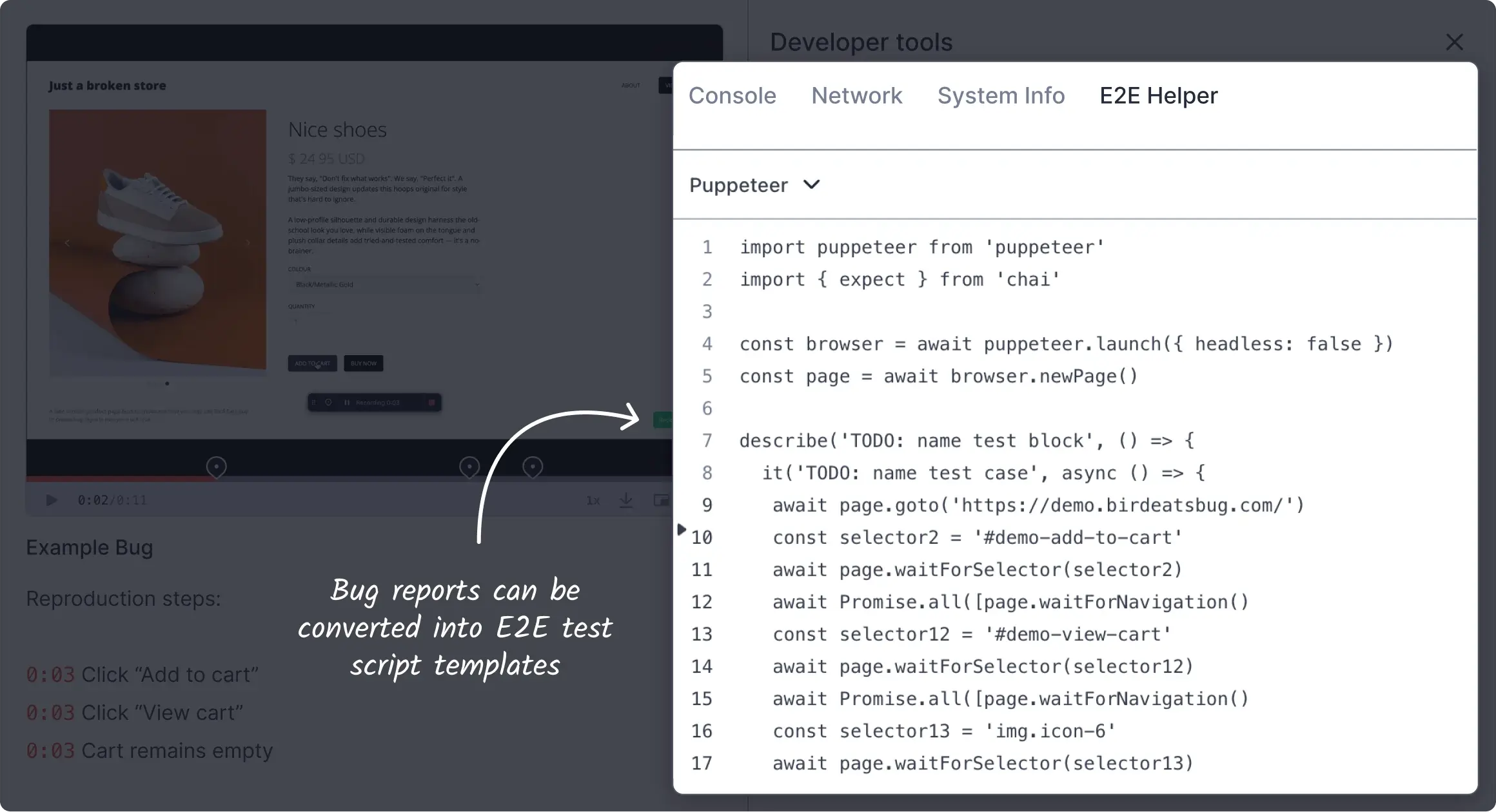The height and width of the screenshot is (812, 1496).
Task: Click code line 1 'import puppeteer'
Action: pyautogui.click(x=922, y=247)
